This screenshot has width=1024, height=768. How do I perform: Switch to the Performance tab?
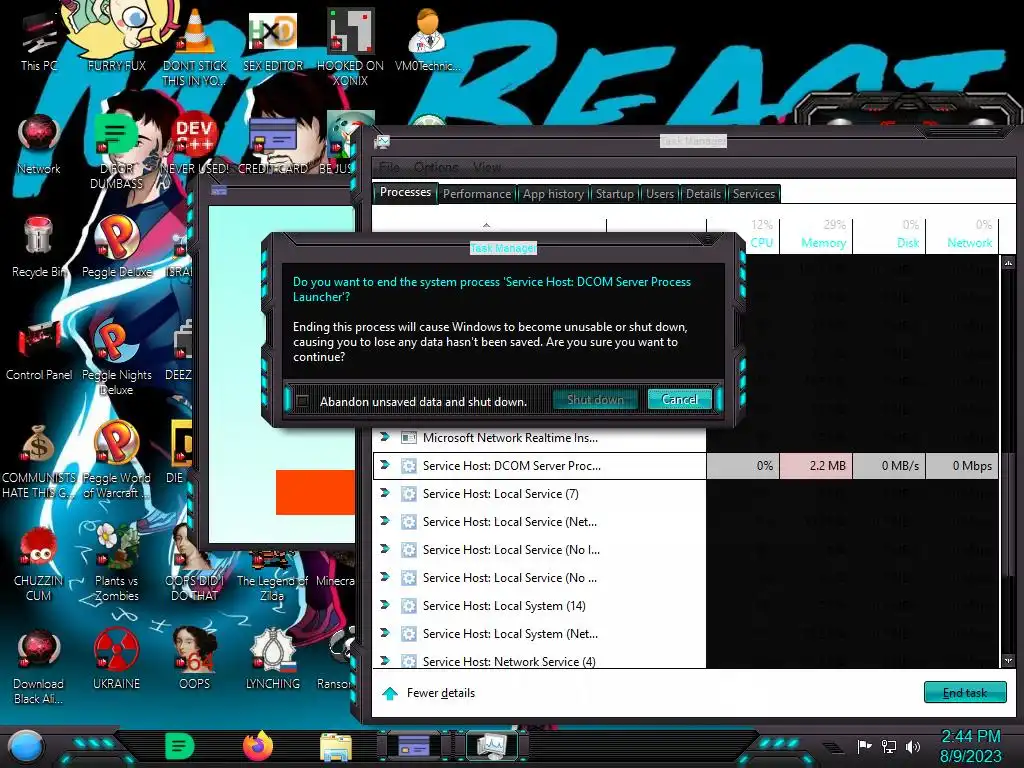click(x=477, y=194)
